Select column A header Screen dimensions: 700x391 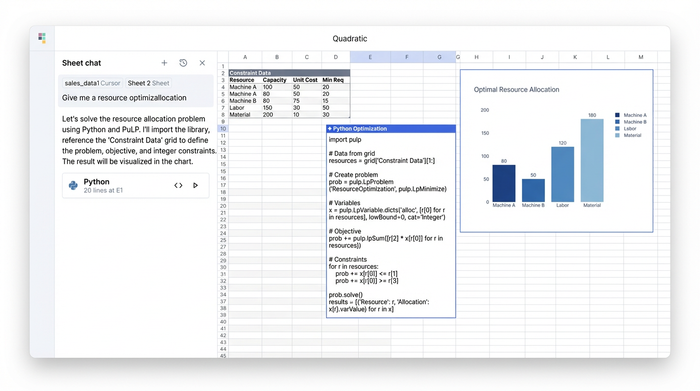click(x=245, y=57)
